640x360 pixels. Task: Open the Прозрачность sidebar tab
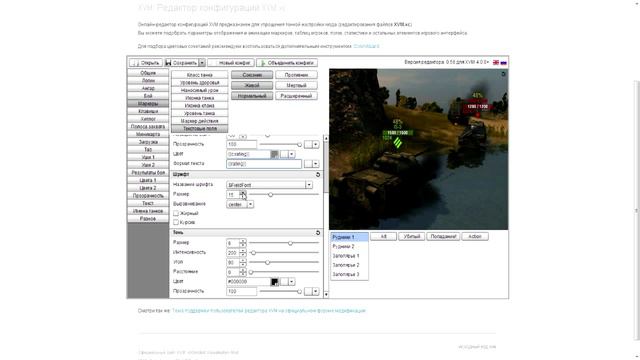pos(148,196)
